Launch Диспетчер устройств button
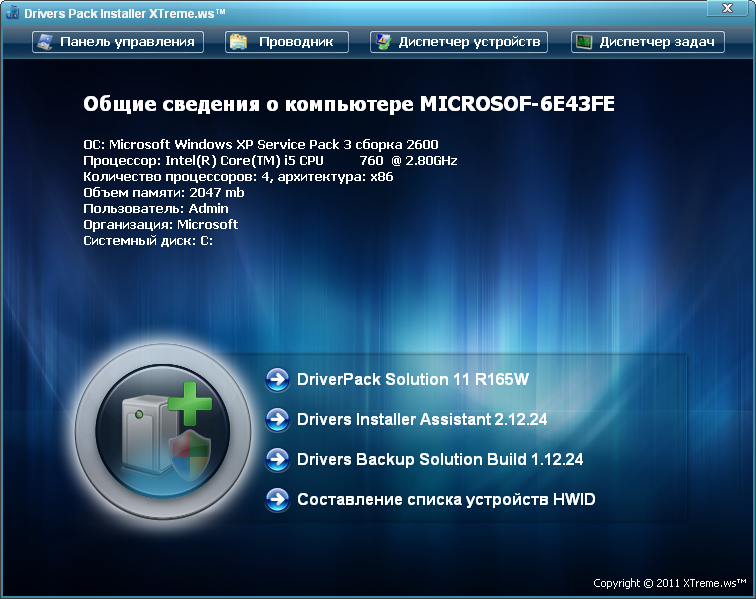Screen dimensions: 756x599 tap(459, 42)
